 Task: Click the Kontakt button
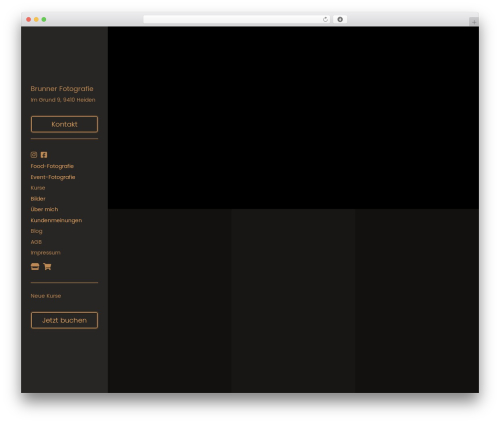(64, 124)
